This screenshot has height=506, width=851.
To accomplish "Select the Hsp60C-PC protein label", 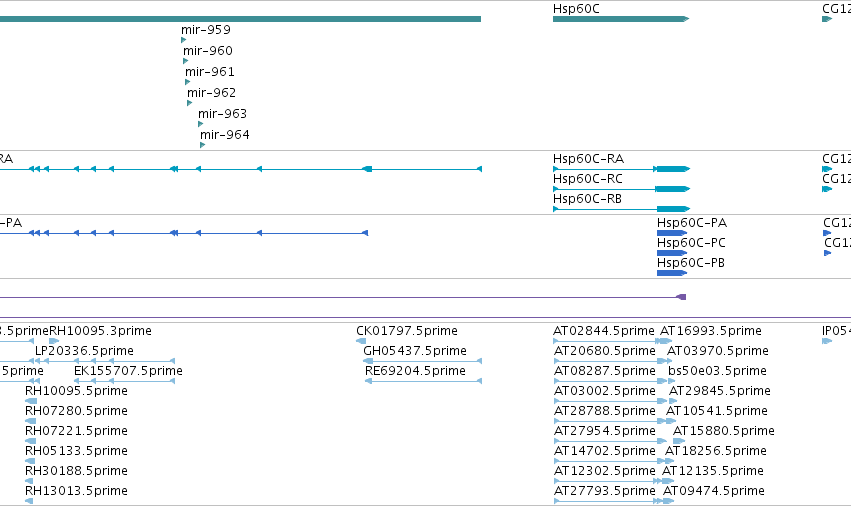I will (x=691, y=243).
